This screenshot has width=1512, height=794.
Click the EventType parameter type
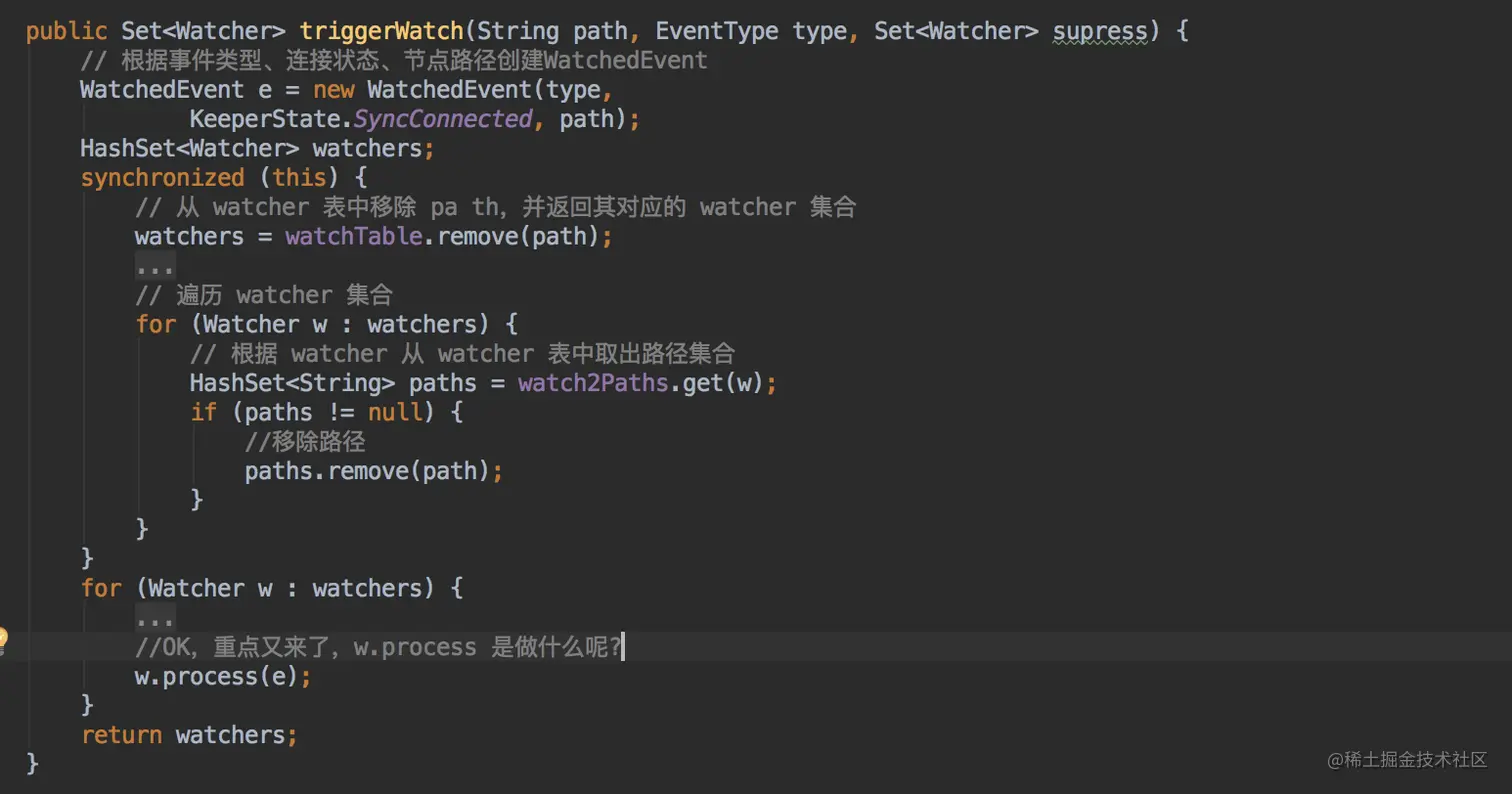point(716,31)
